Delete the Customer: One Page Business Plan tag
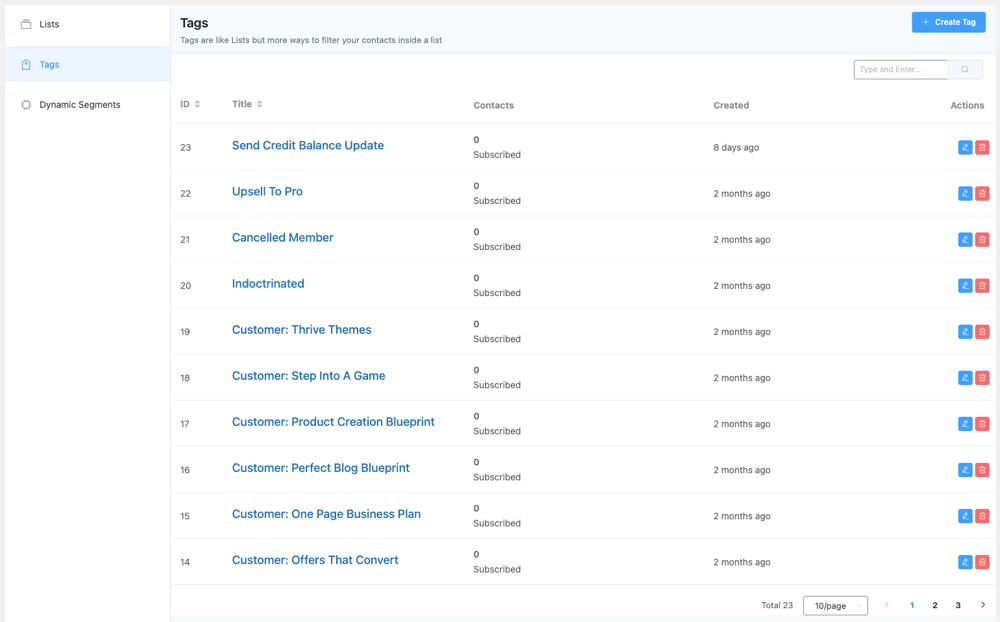This screenshot has width=1000, height=622. [982, 515]
